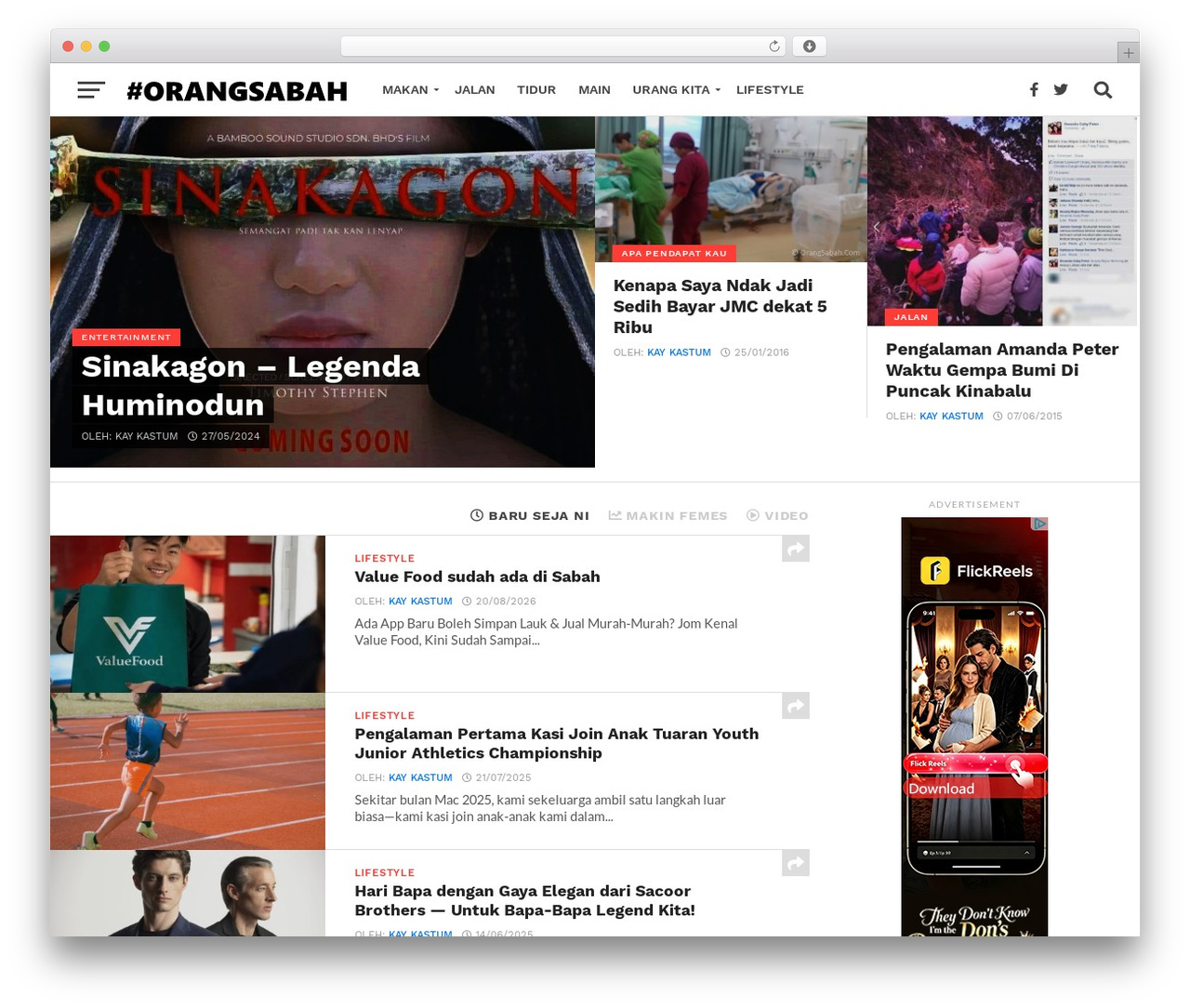The image size is (1190, 1008).
Task: Open the site search magnifier
Action: pos(1103,89)
